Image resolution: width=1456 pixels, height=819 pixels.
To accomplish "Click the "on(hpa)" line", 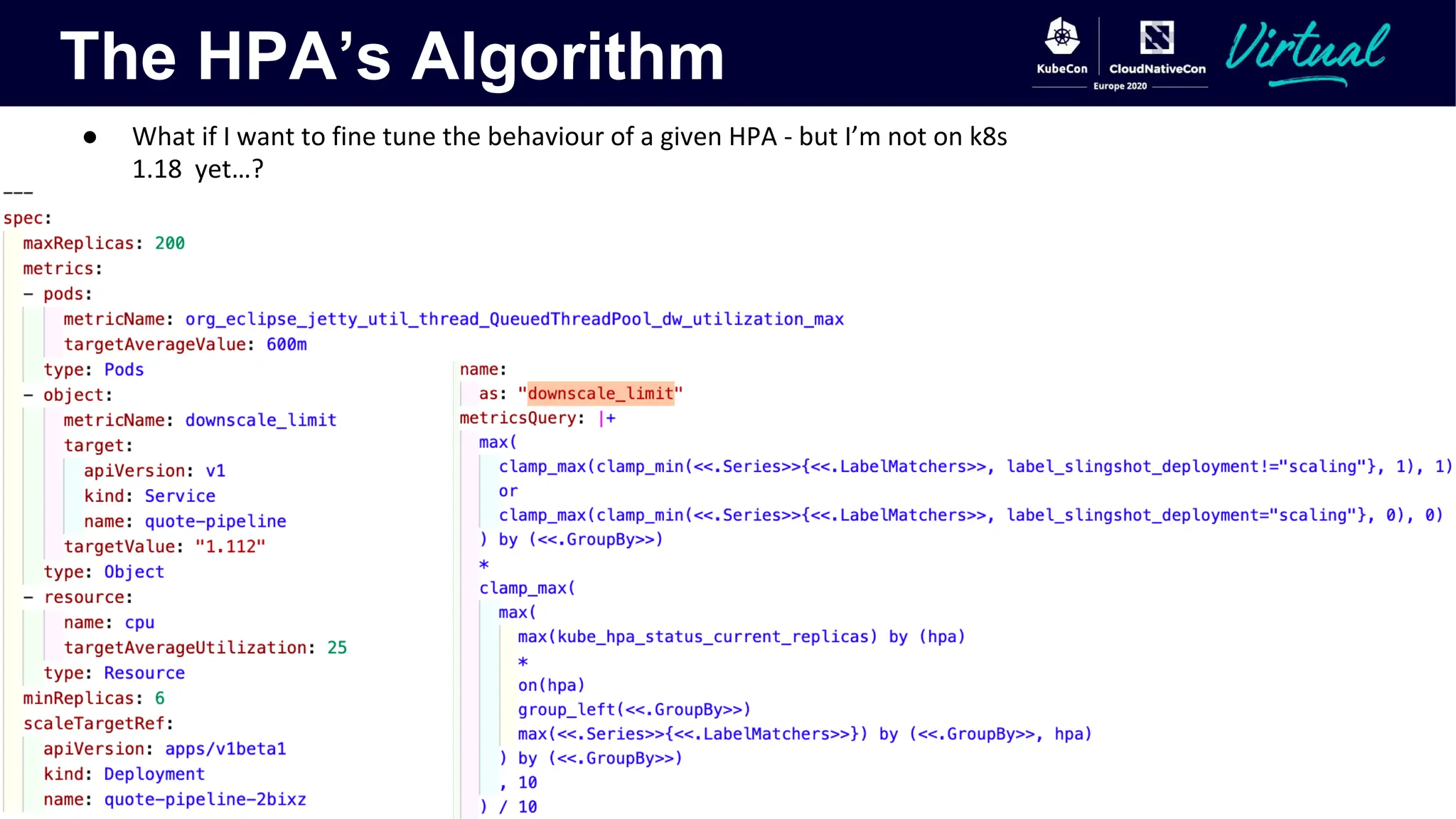I will click(551, 685).
